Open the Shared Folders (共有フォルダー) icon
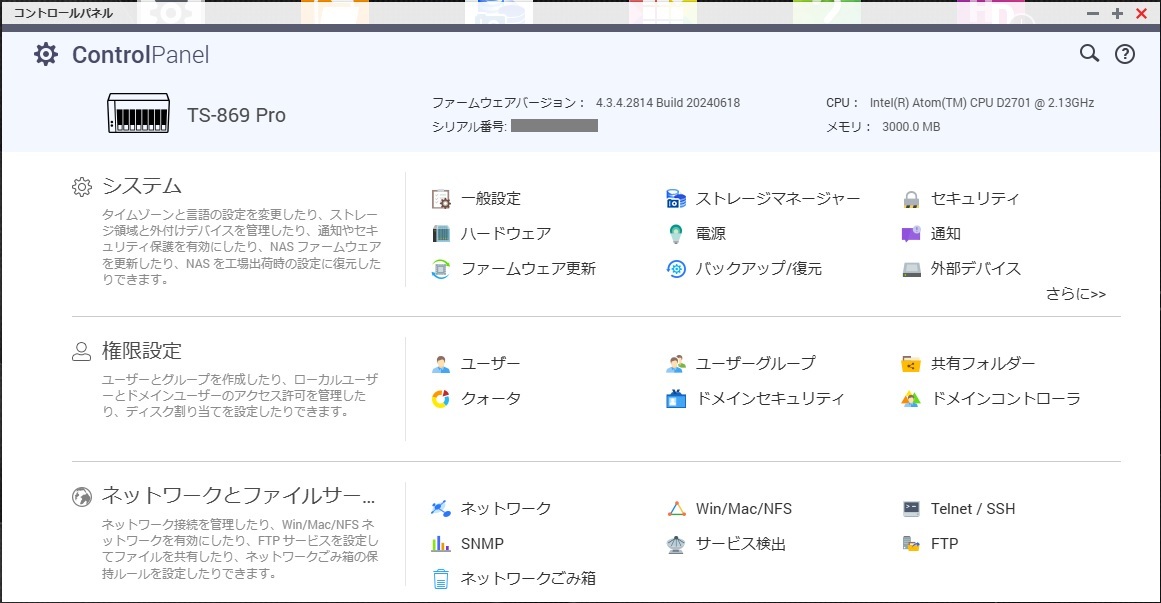 pos(911,364)
